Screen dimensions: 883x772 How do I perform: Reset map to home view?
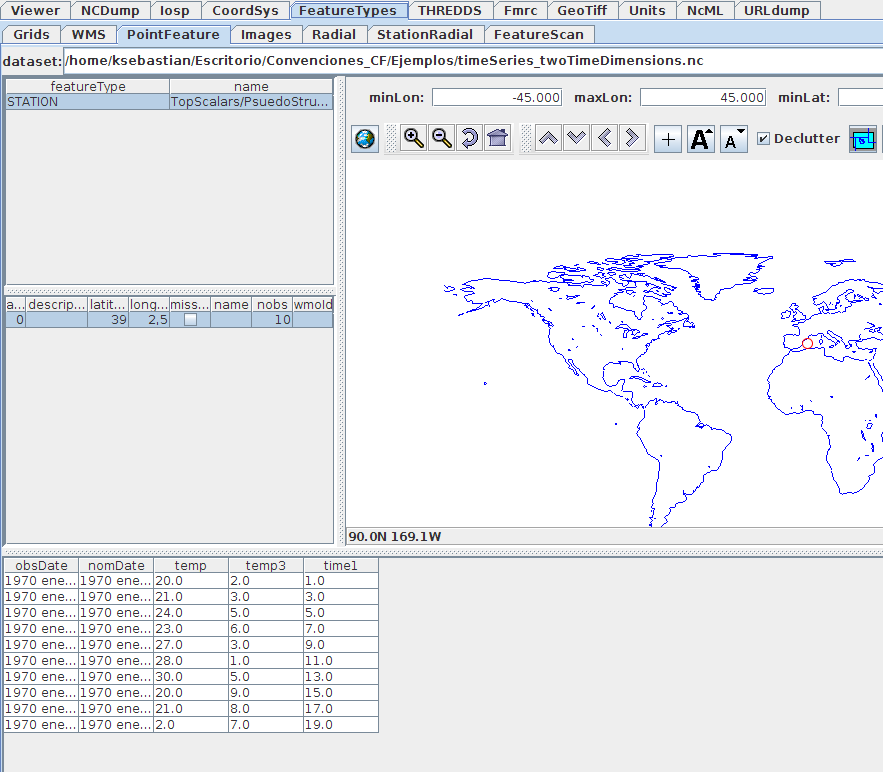[497, 139]
